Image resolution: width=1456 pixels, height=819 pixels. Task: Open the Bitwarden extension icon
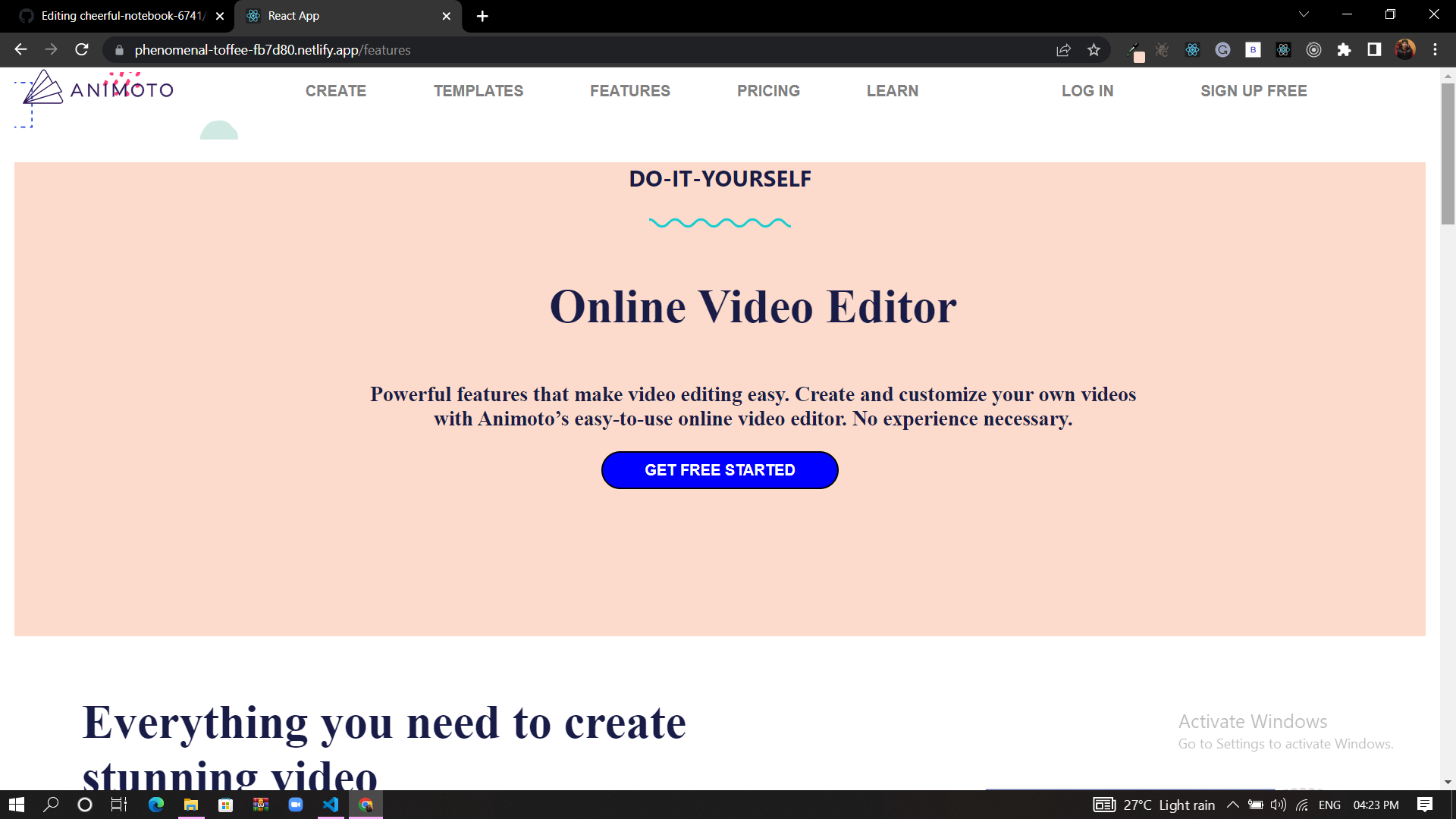[1253, 50]
